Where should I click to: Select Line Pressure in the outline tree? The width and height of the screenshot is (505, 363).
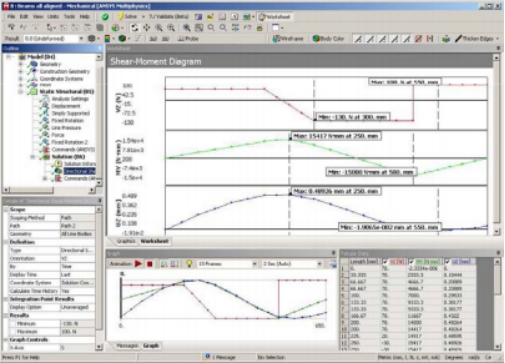[66, 128]
